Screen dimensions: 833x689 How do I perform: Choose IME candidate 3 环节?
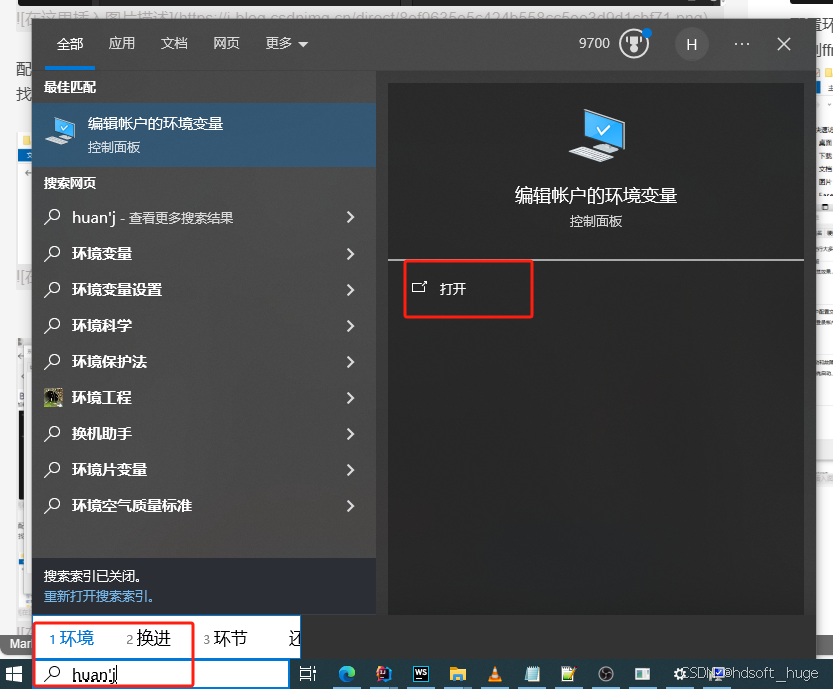point(225,638)
